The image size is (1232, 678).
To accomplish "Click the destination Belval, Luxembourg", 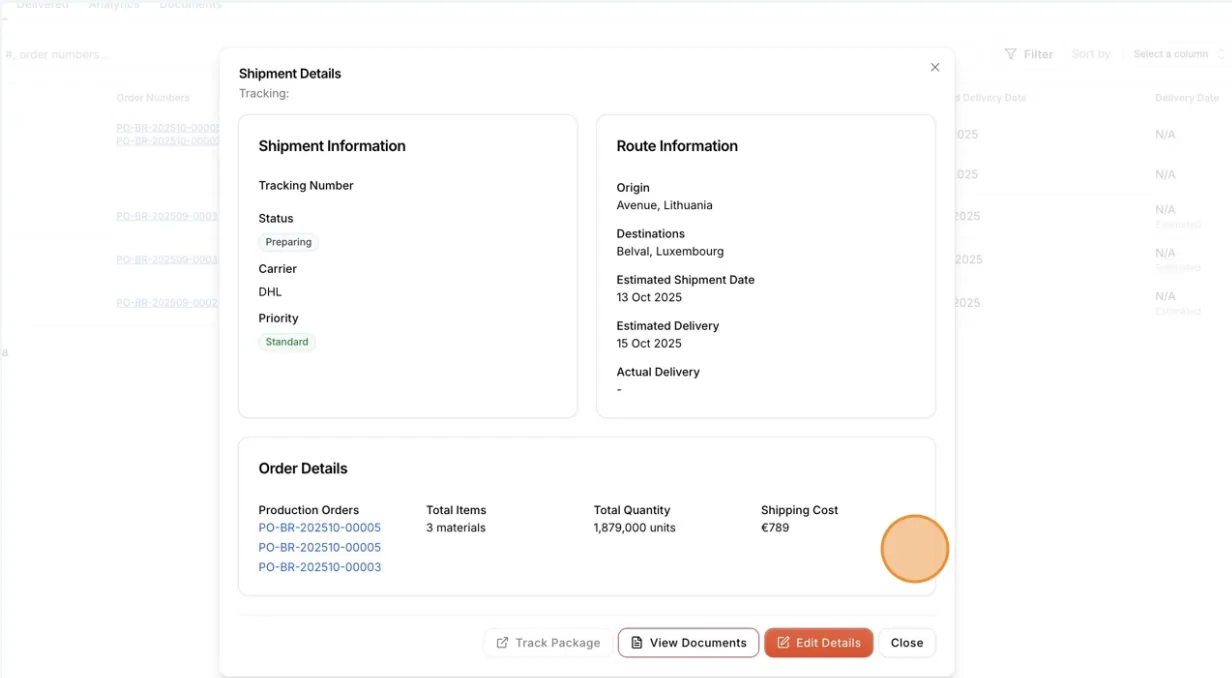I will tap(670, 251).
